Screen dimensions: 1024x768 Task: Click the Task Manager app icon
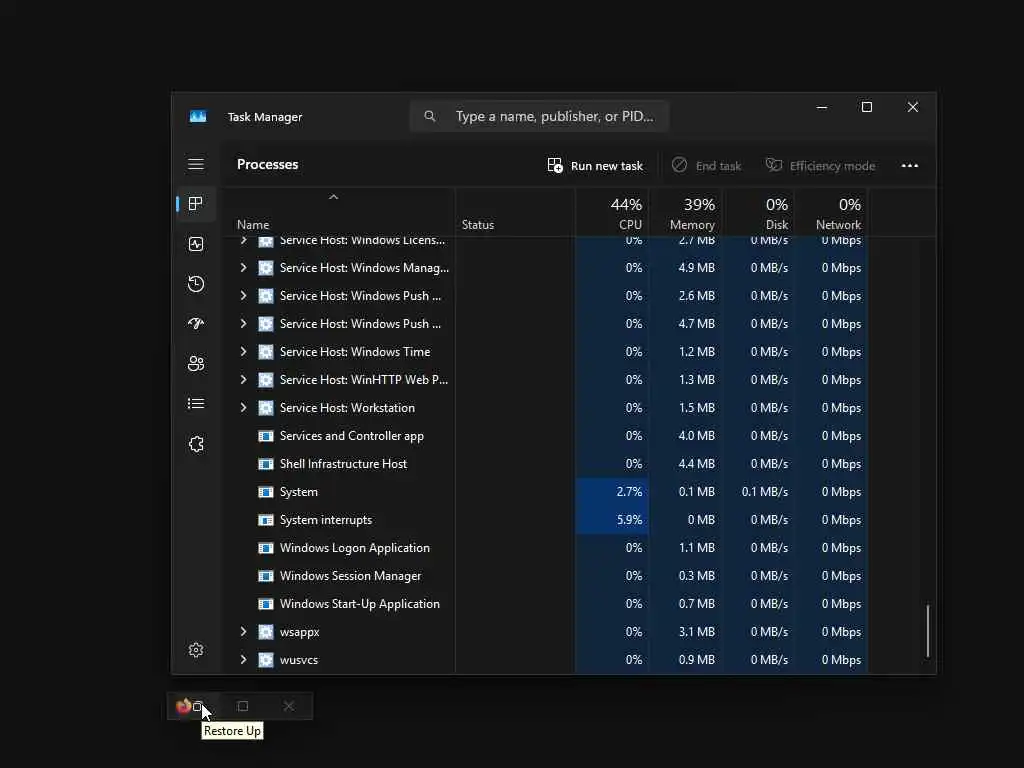pos(198,116)
